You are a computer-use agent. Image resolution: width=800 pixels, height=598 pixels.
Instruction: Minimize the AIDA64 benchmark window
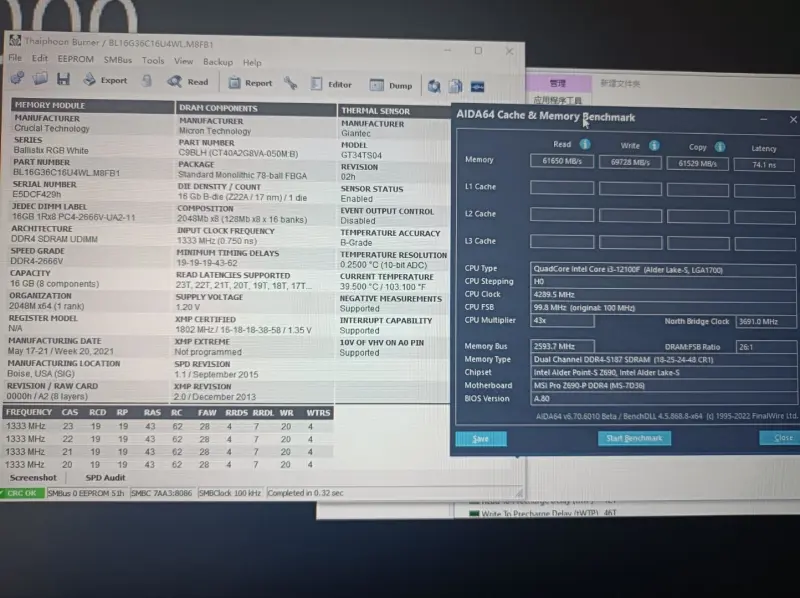point(763,119)
